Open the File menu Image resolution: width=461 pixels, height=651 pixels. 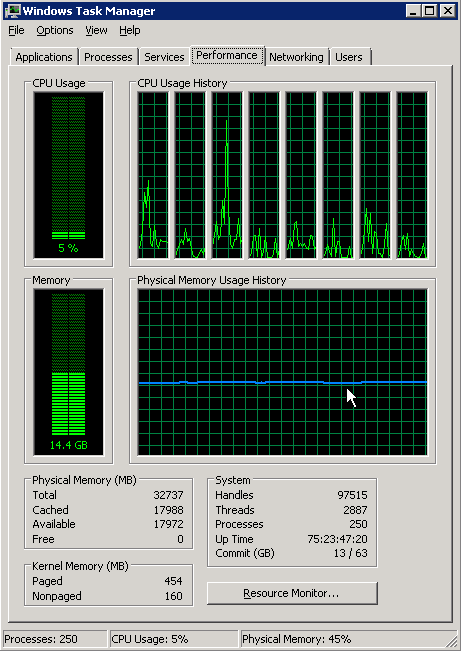click(16, 30)
